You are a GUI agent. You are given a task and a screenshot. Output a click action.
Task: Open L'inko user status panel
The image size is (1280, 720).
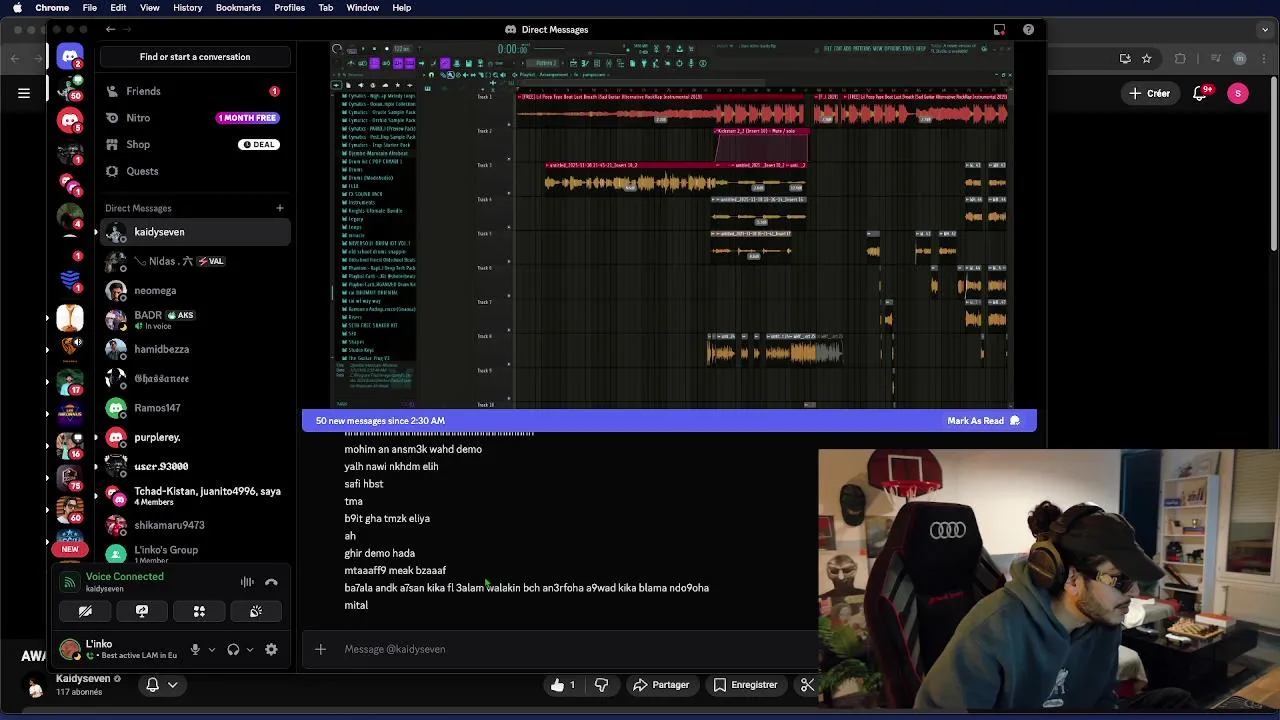120,649
